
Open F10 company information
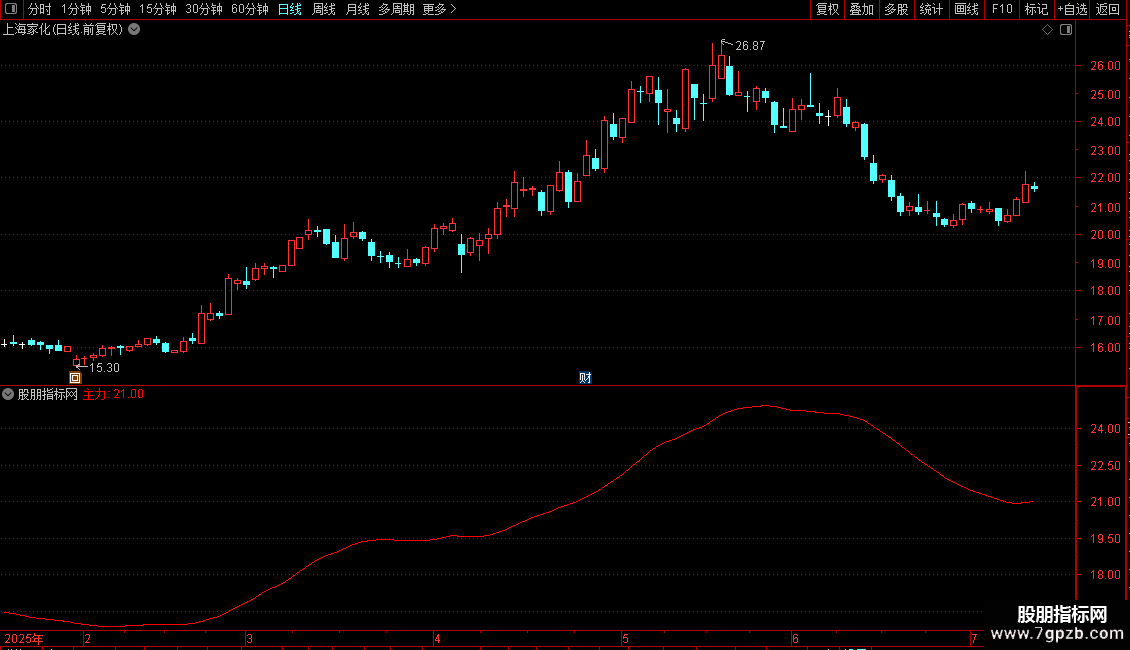tap(1002, 9)
